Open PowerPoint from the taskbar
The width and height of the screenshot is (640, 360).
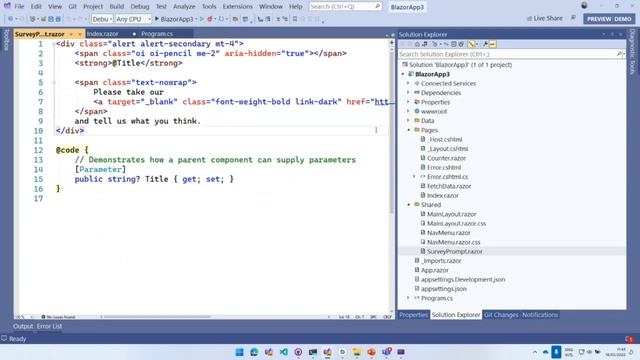pyautogui.click(x=371, y=352)
